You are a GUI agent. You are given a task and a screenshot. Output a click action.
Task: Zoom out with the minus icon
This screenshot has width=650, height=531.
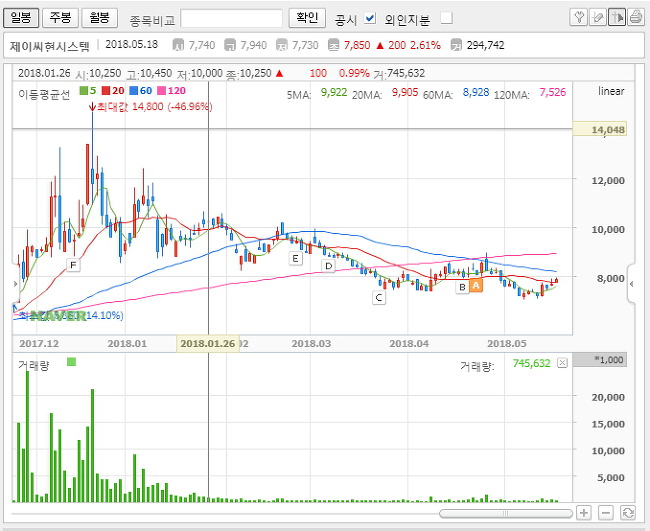pos(607,512)
